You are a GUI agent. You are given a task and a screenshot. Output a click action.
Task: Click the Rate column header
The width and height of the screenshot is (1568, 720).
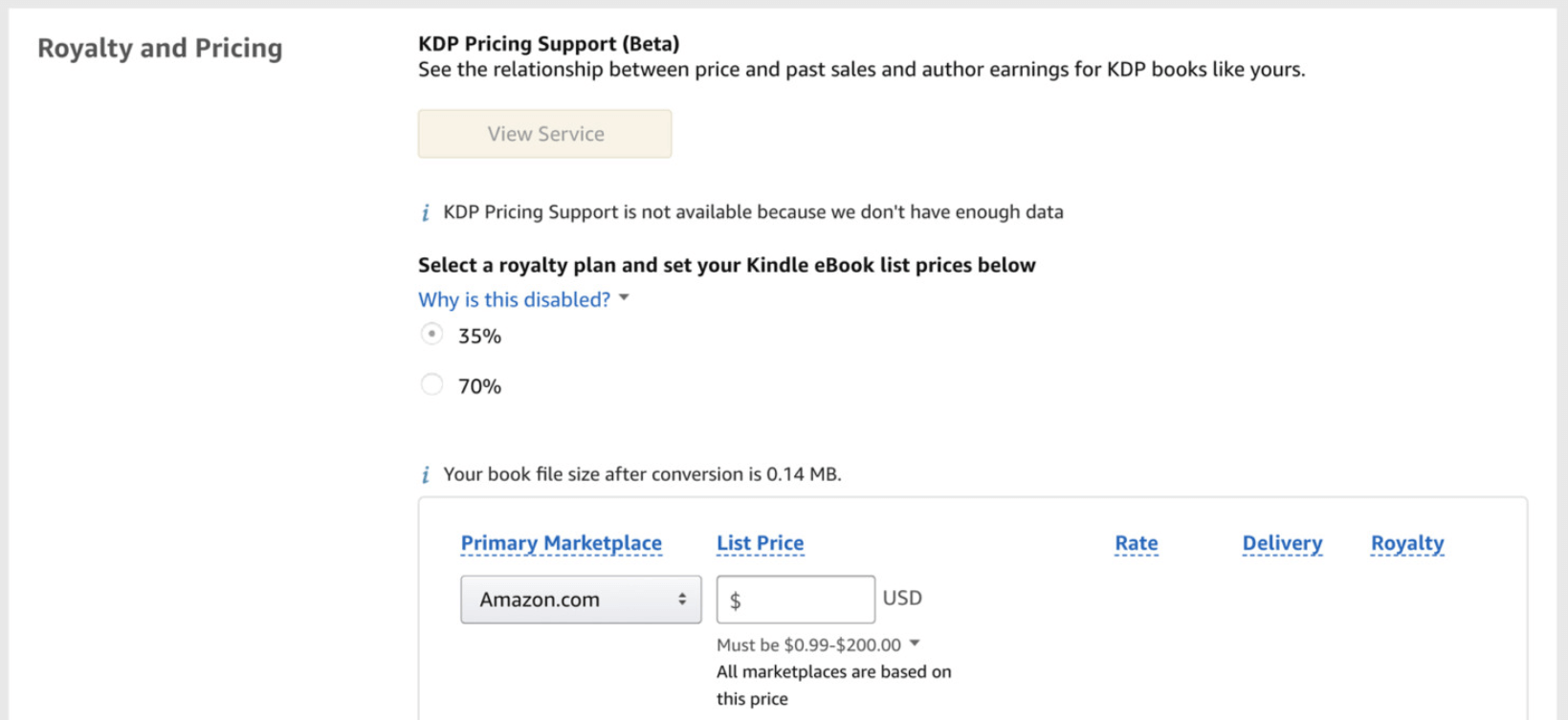(1136, 542)
